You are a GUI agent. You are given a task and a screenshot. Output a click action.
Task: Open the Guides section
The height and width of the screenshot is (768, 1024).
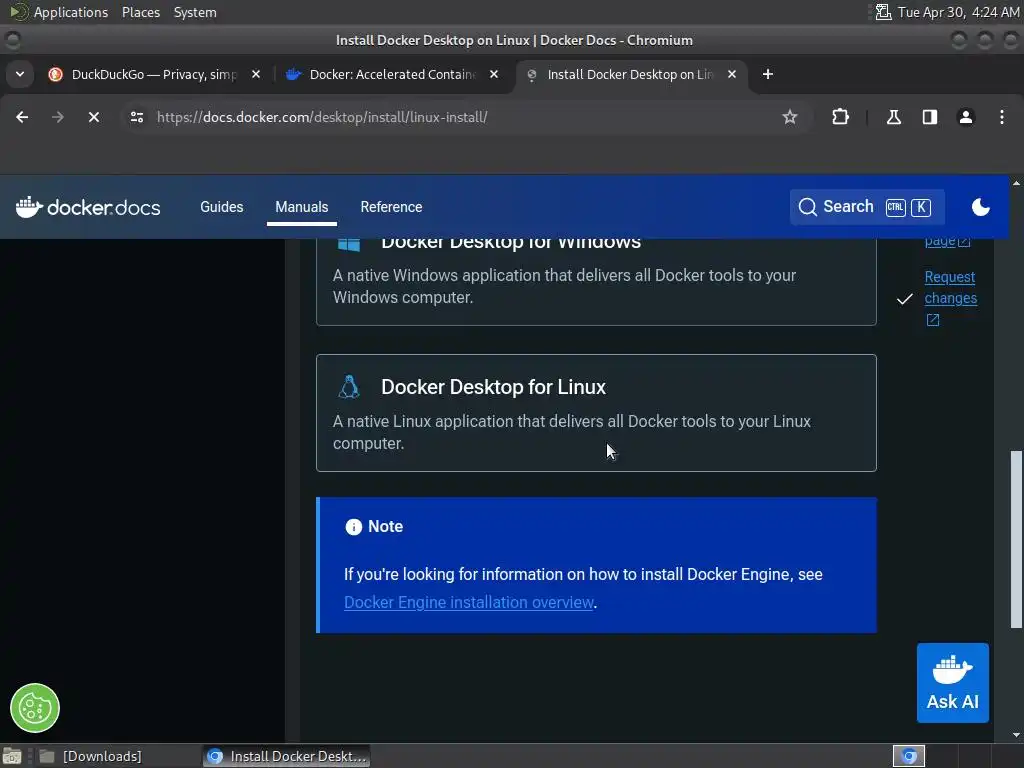coord(221,207)
